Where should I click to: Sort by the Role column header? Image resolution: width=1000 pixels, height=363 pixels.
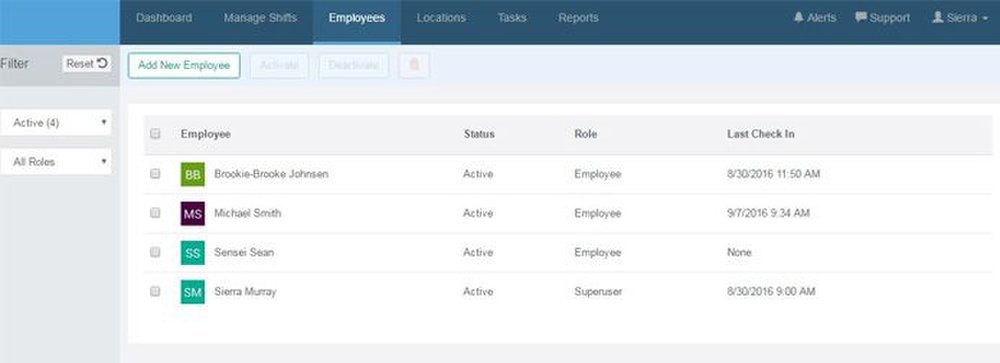tap(585, 134)
